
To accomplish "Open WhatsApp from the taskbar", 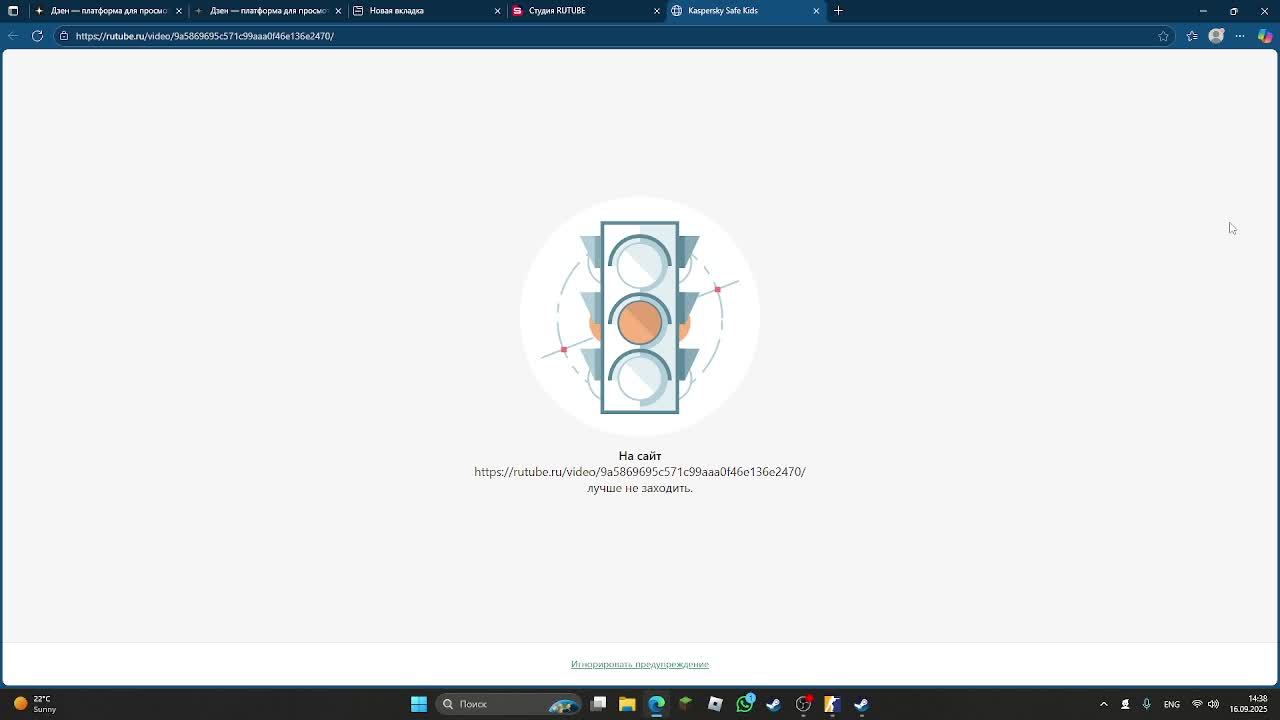I will [745, 704].
